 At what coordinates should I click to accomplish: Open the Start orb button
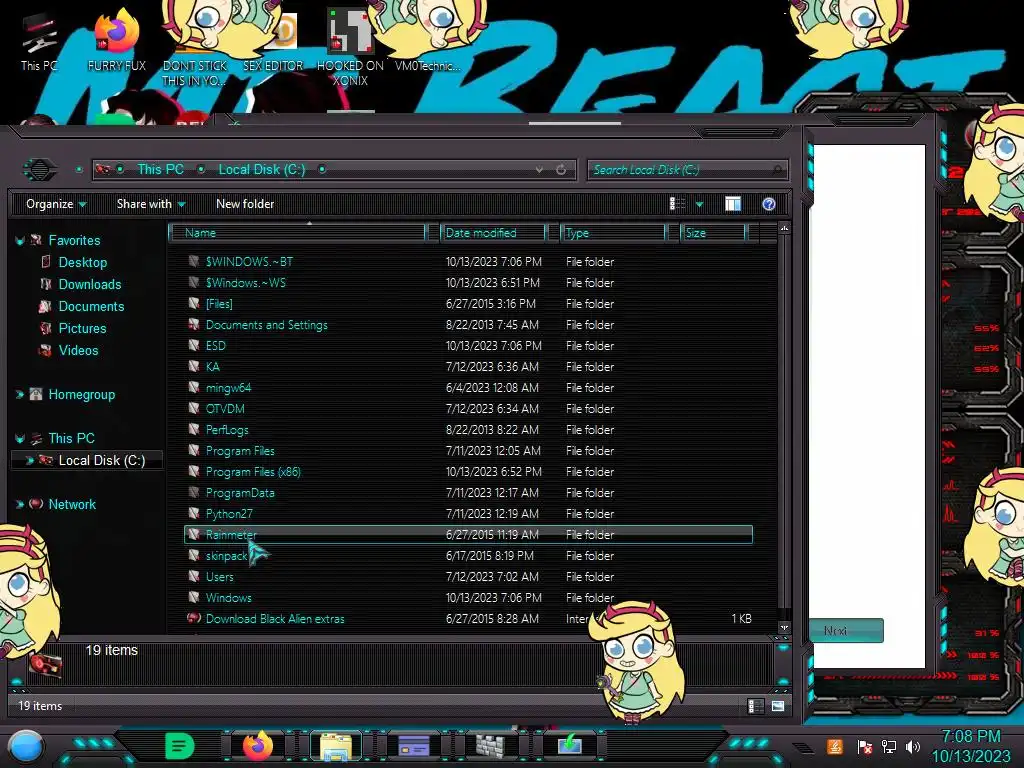[x=26, y=747]
